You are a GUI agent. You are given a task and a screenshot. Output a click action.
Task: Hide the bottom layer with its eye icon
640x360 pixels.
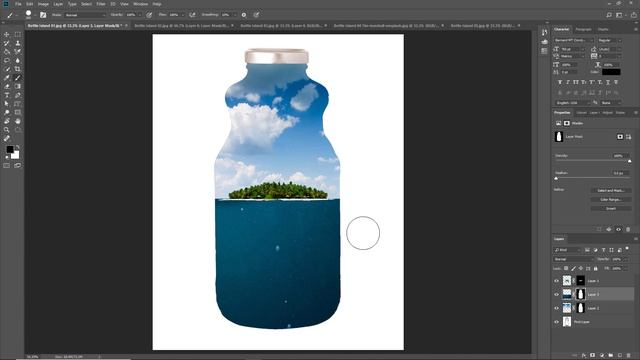556,322
